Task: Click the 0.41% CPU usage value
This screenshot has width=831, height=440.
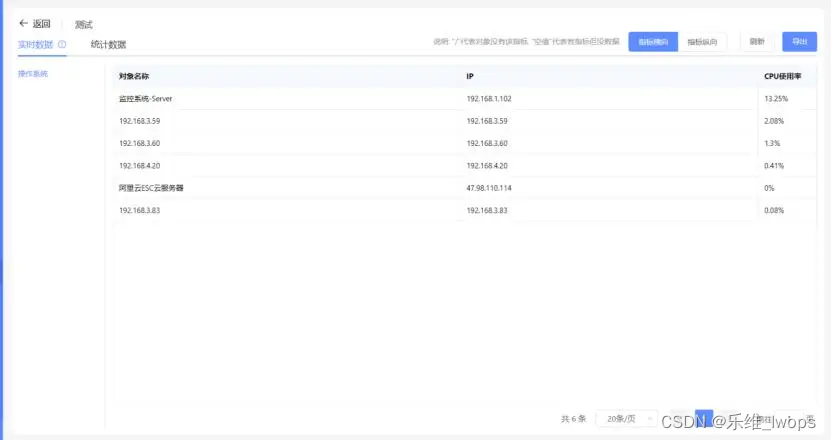Action: [774, 165]
